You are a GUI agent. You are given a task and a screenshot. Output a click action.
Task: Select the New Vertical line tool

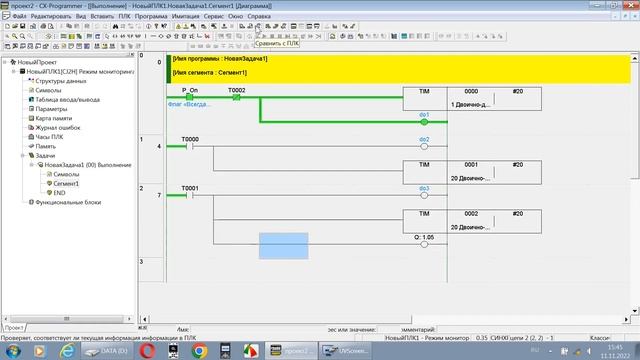click(145, 36)
